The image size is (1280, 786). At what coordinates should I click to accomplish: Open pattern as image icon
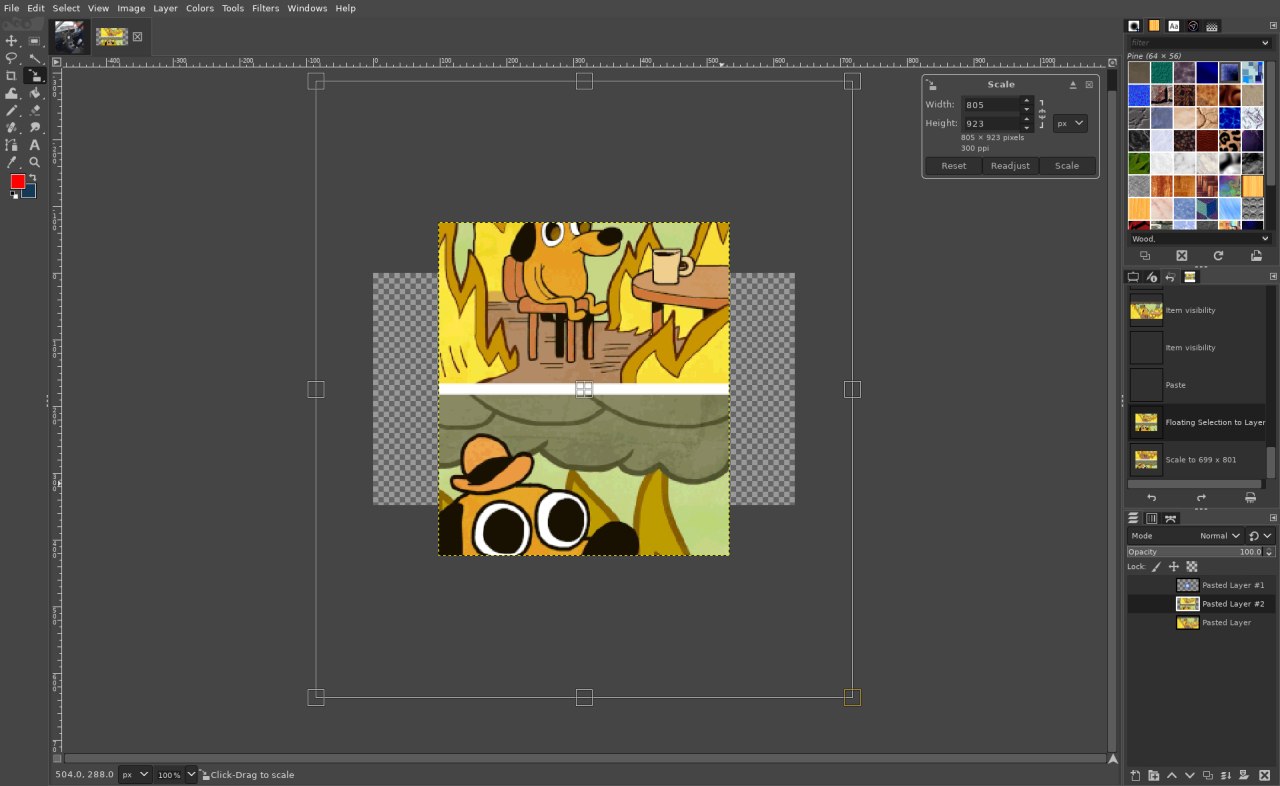[x=1256, y=256]
